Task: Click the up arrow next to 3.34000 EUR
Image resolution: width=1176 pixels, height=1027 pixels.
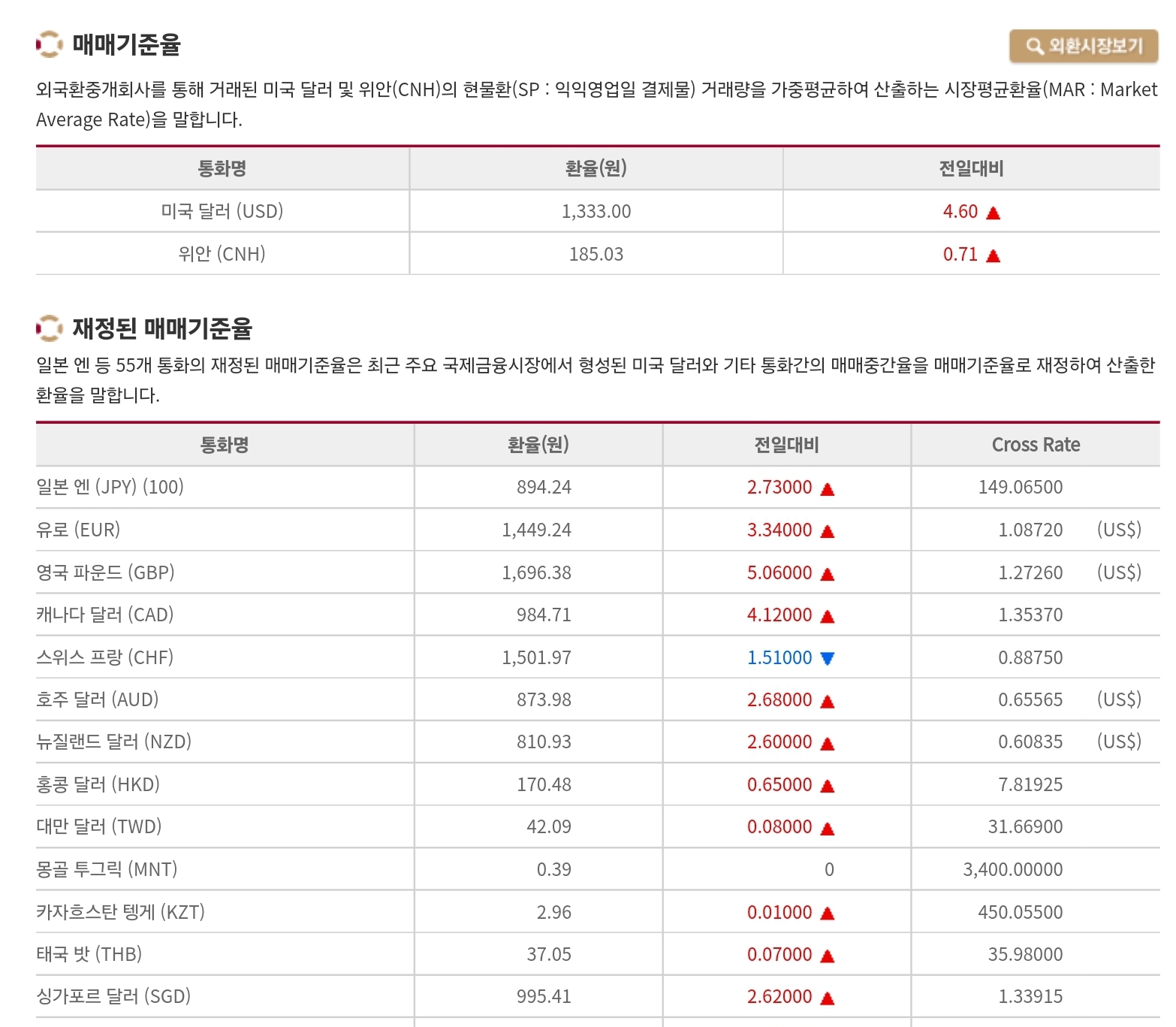Action: click(828, 531)
